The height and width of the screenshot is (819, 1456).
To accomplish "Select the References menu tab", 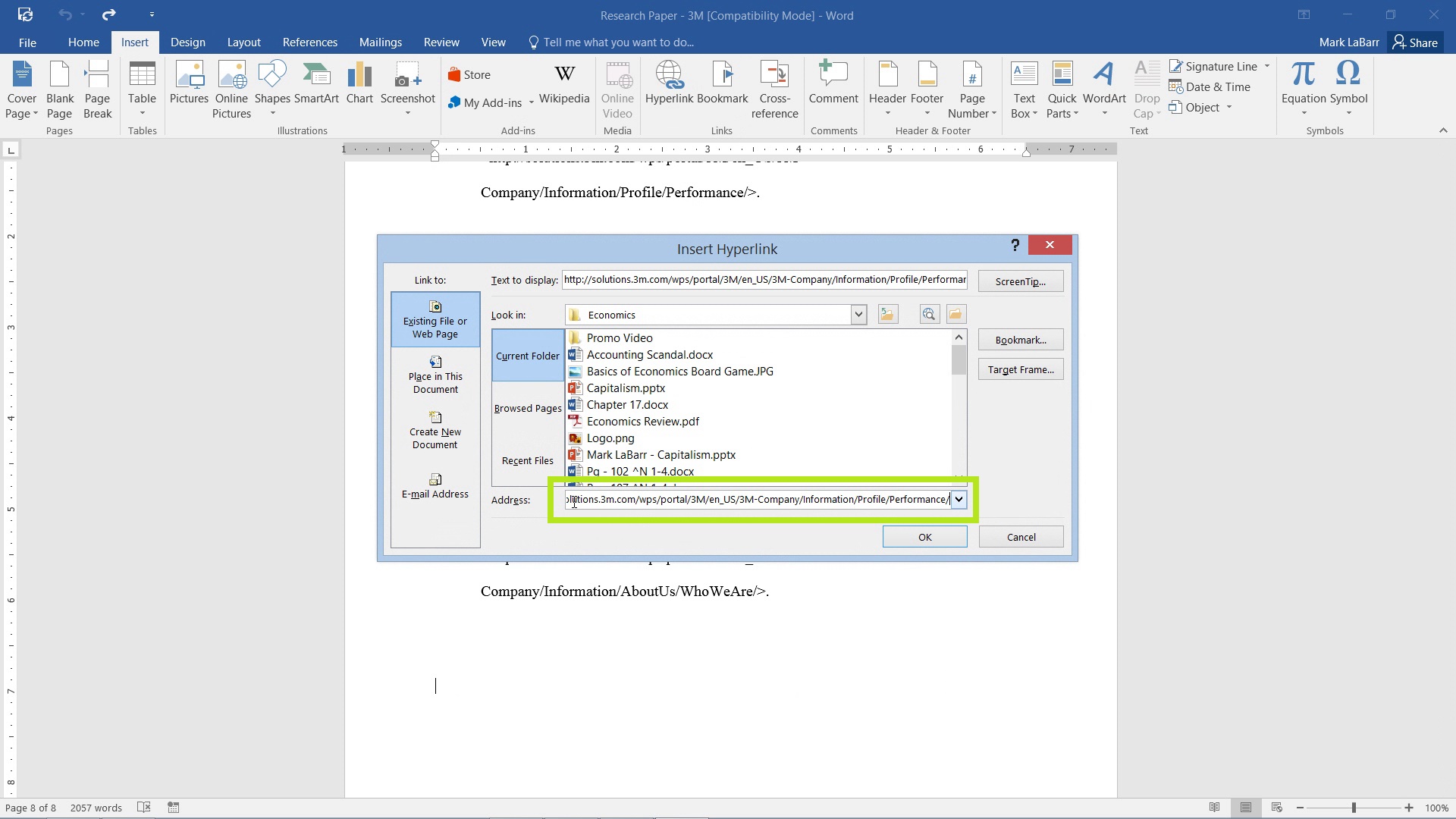I will tap(310, 42).
